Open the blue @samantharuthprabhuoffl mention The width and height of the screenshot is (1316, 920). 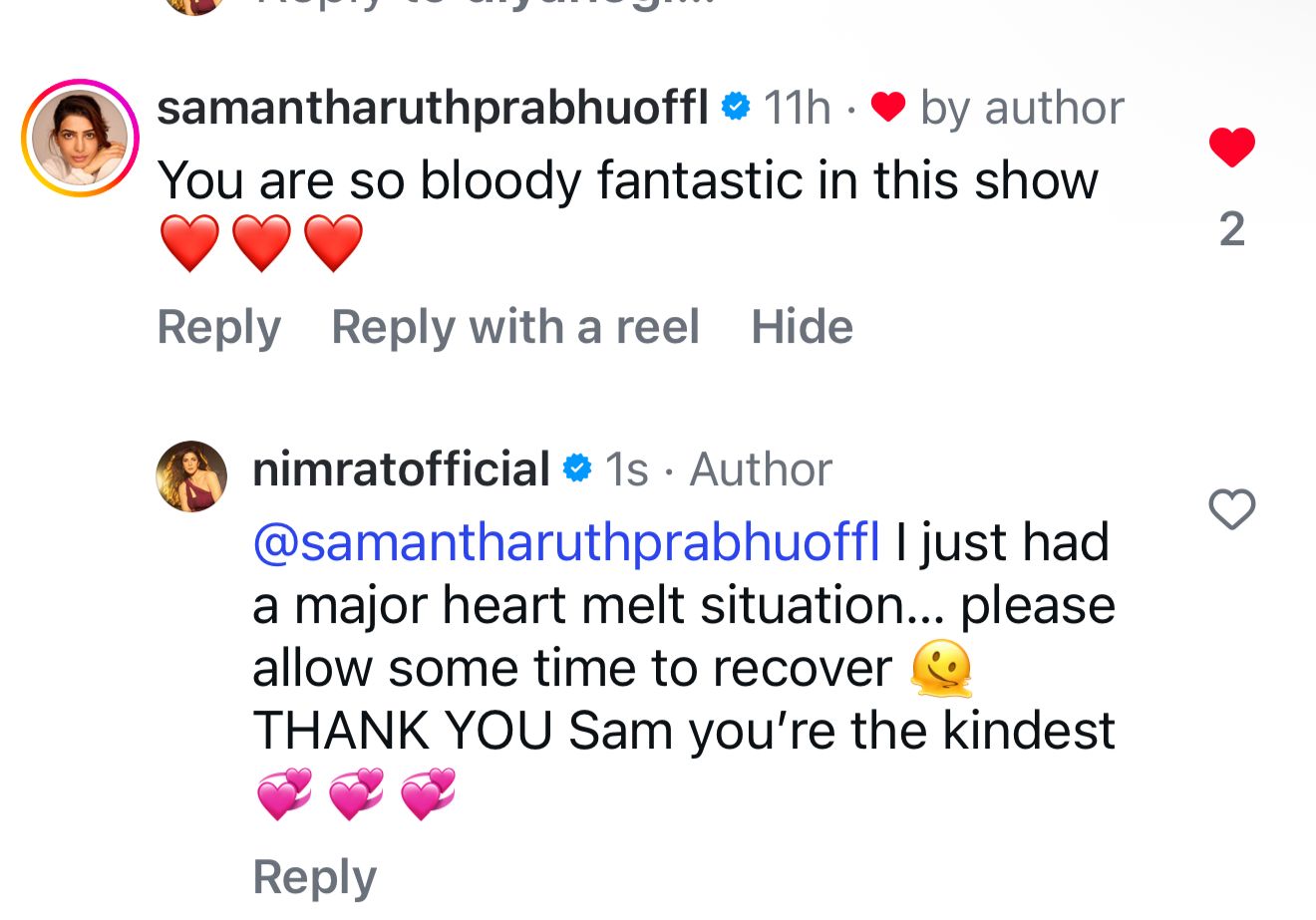566,542
